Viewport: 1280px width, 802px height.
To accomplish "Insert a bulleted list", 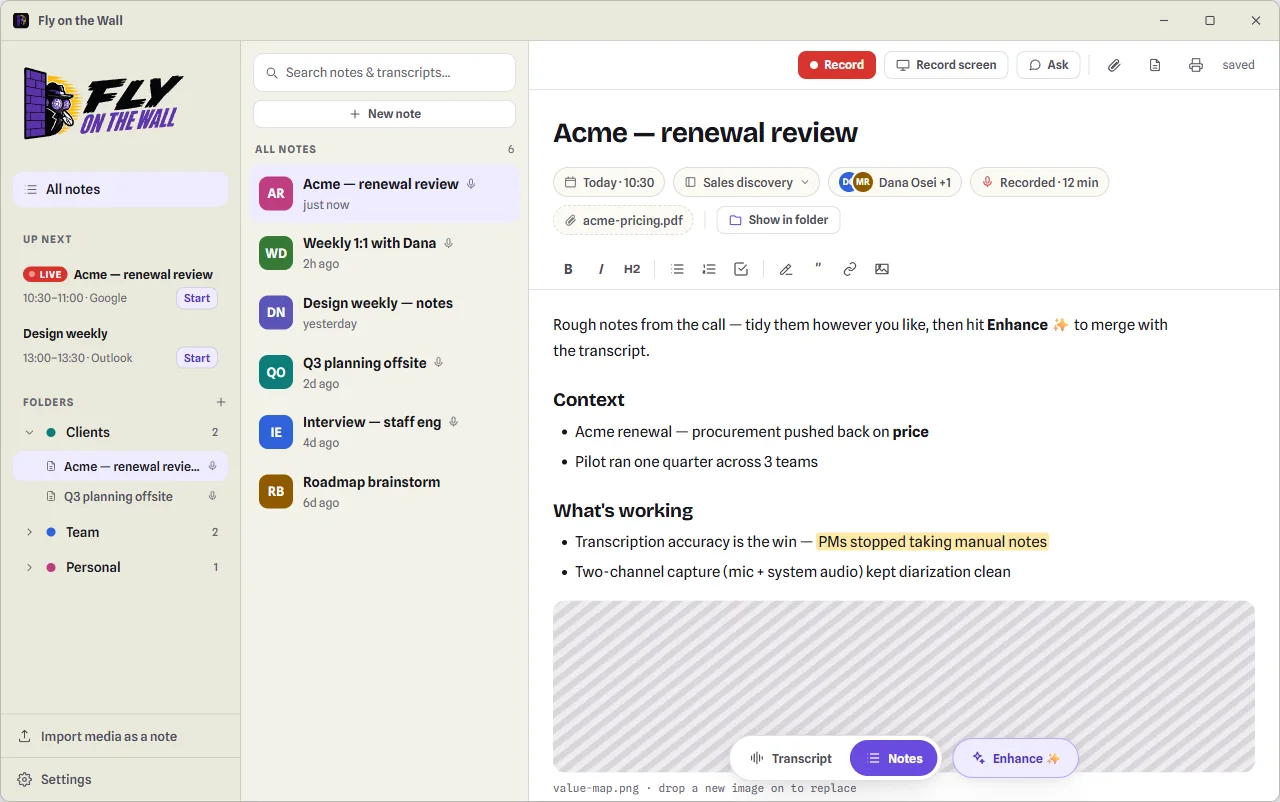I will click(x=677, y=269).
